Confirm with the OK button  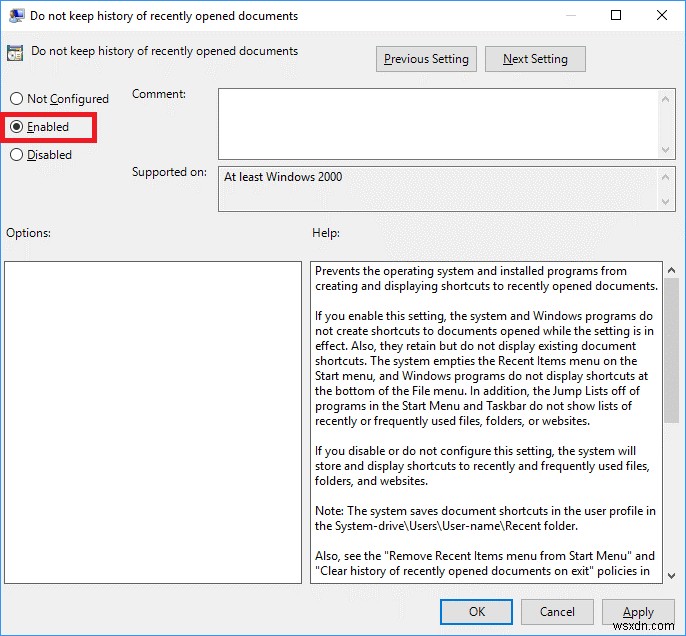click(x=476, y=612)
